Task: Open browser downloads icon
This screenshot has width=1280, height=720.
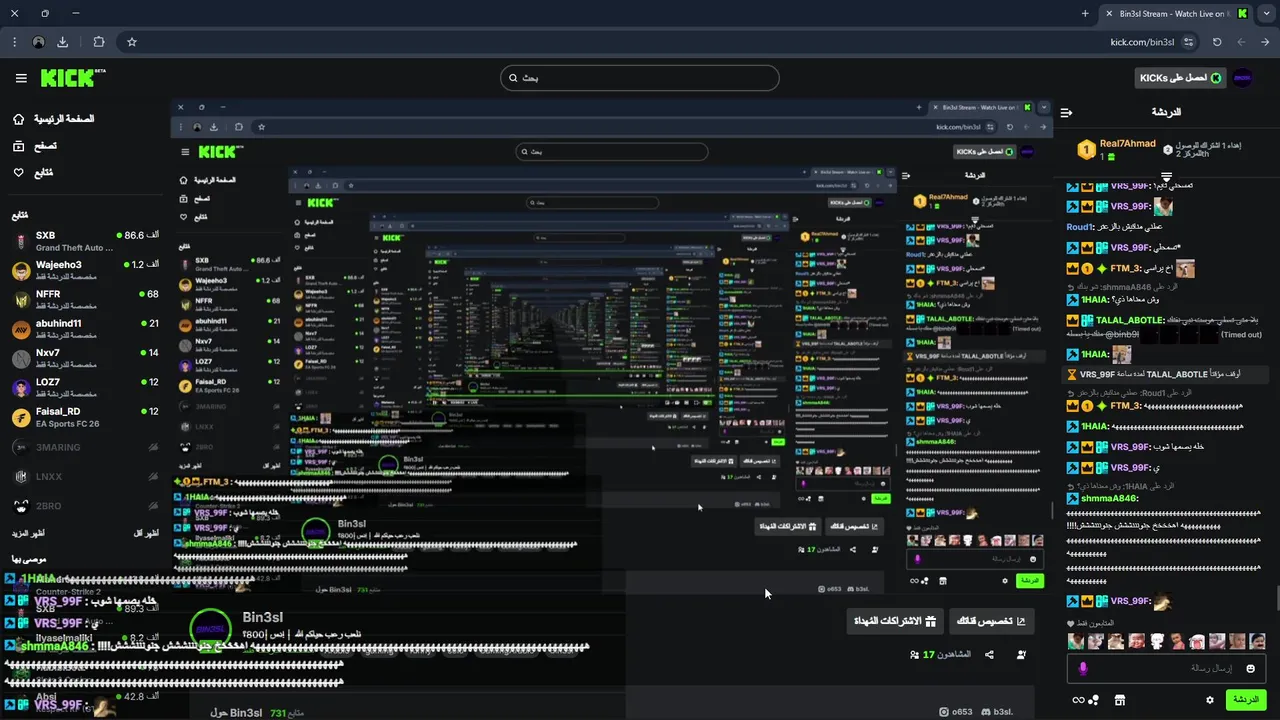Action: [63, 42]
